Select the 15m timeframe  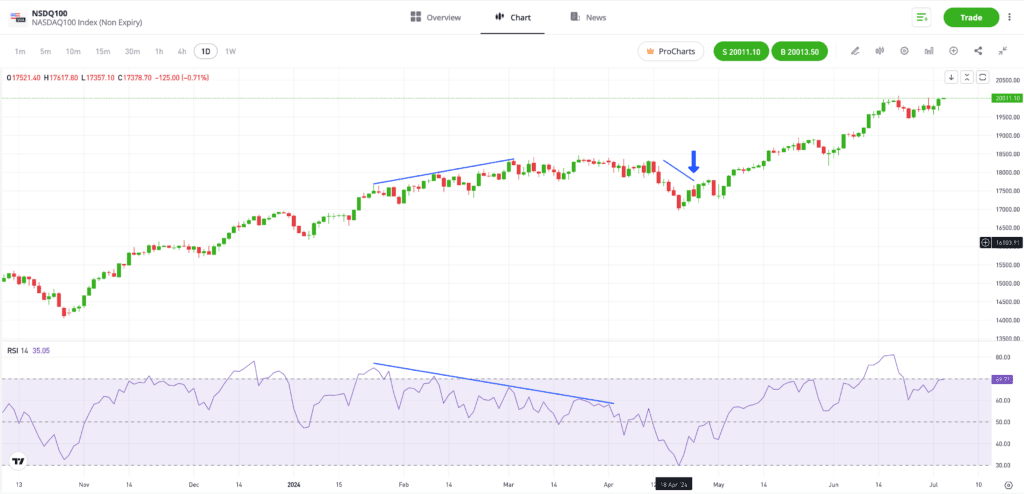103,51
